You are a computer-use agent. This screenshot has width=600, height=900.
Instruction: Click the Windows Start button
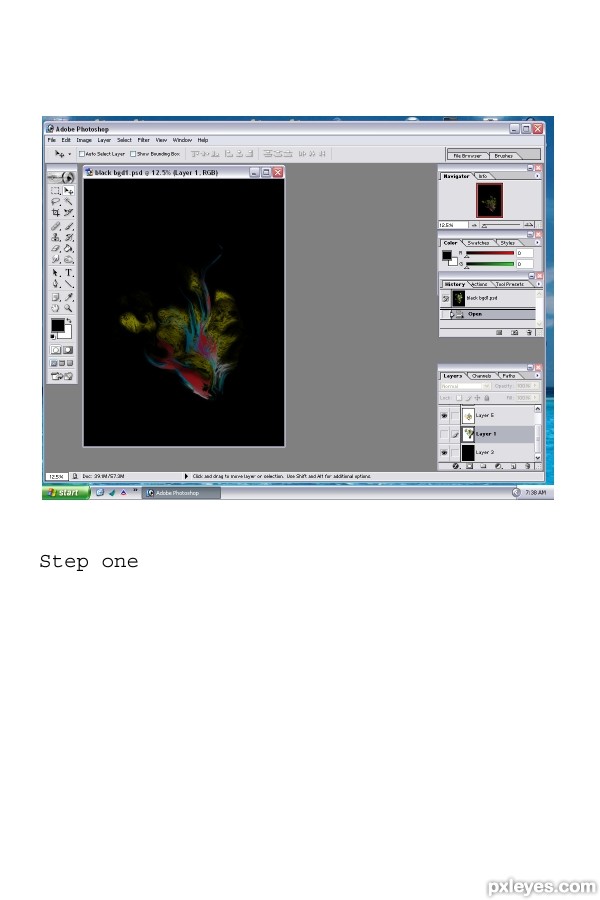pyautogui.click(x=66, y=492)
